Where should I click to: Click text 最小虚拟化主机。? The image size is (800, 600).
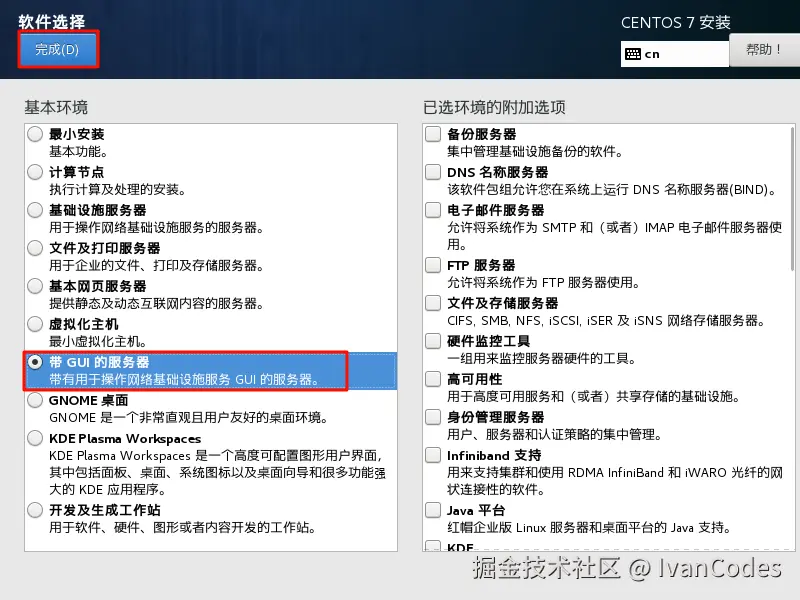click(98, 341)
